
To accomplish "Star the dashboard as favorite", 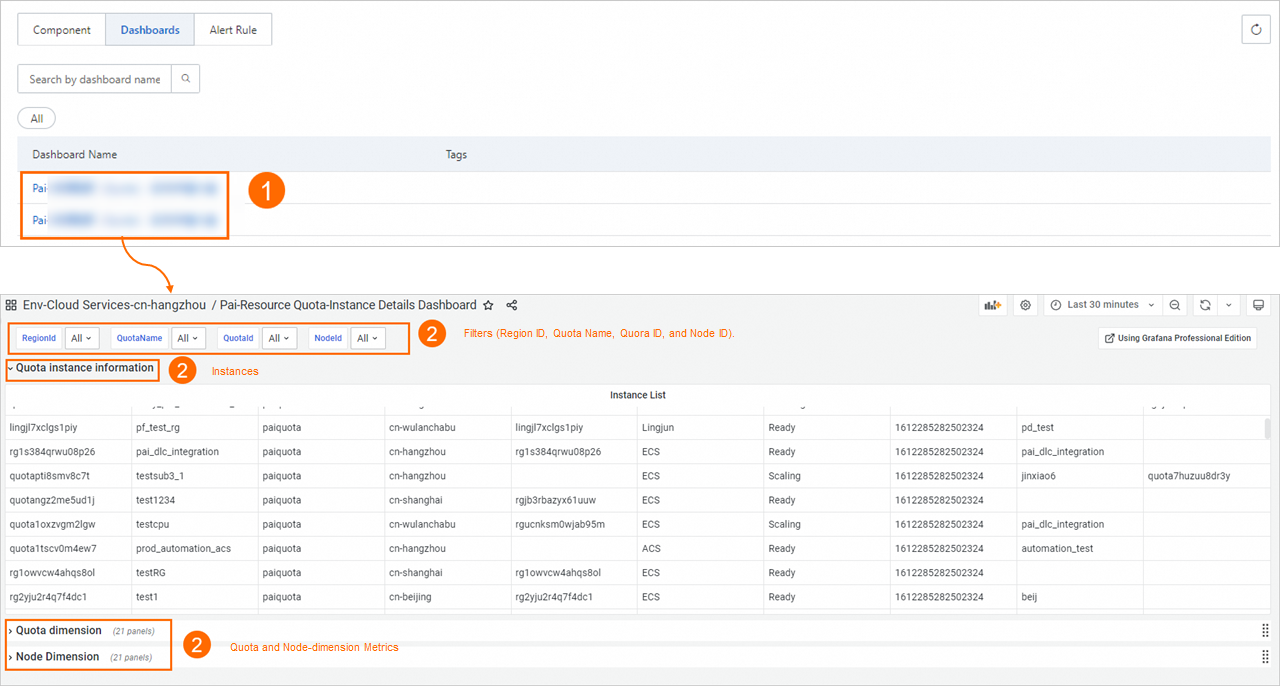I will coord(488,305).
